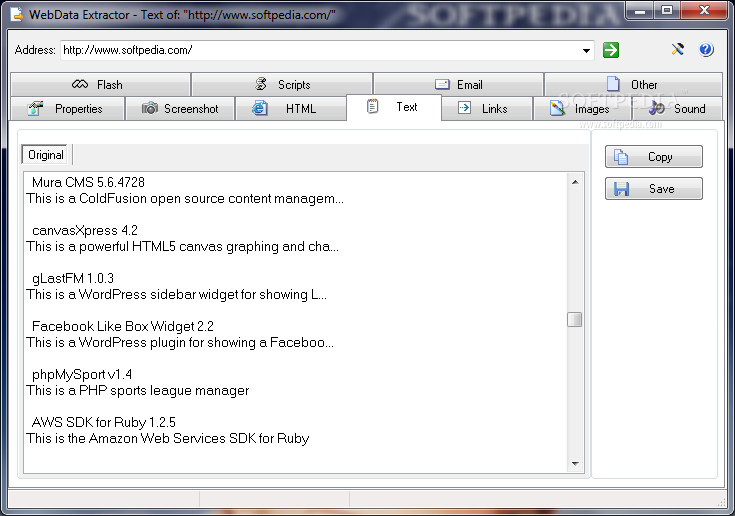Click the green Go arrow icon
This screenshot has height=516, width=735.
coord(610,50)
